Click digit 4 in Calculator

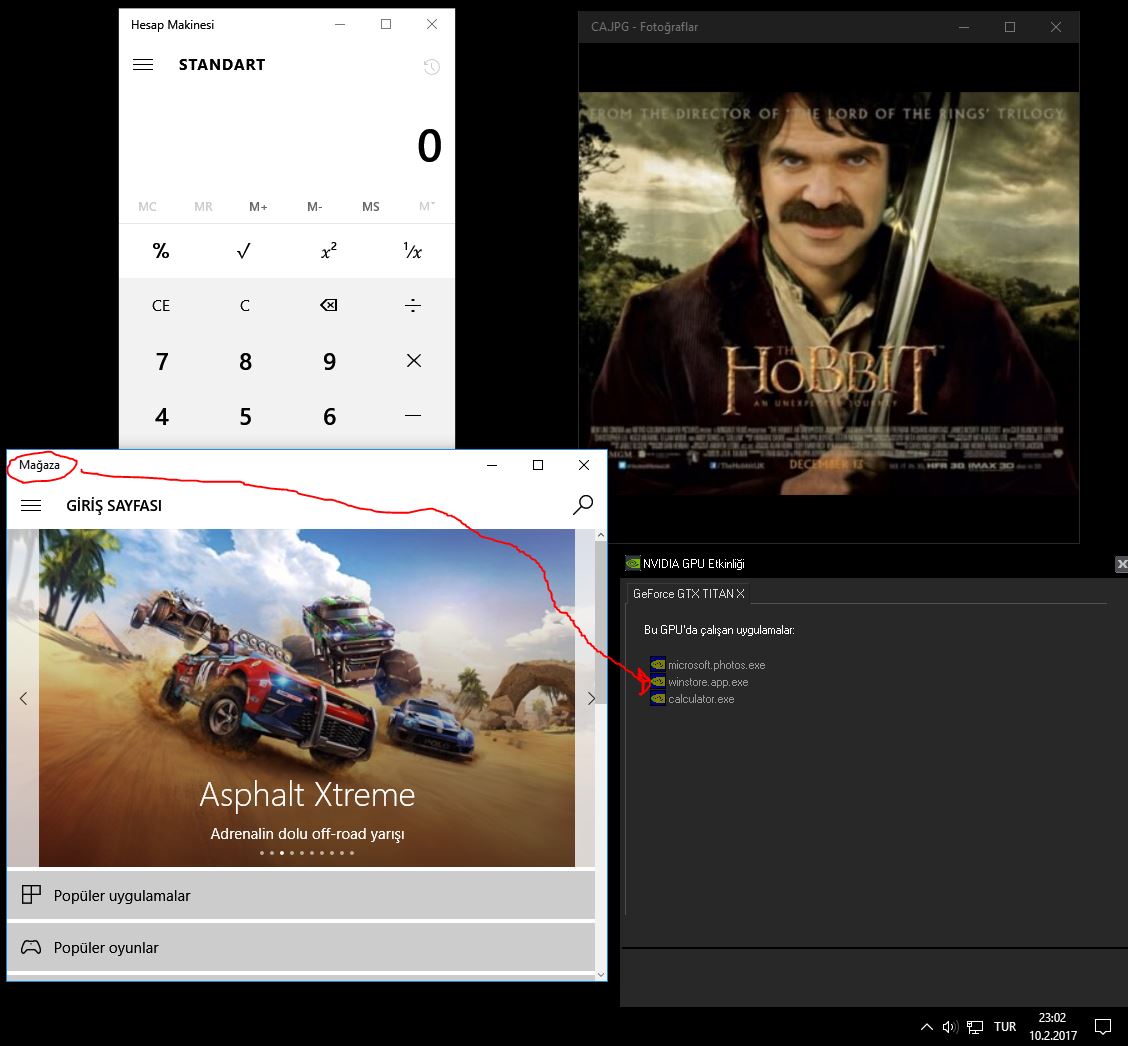(161, 416)
